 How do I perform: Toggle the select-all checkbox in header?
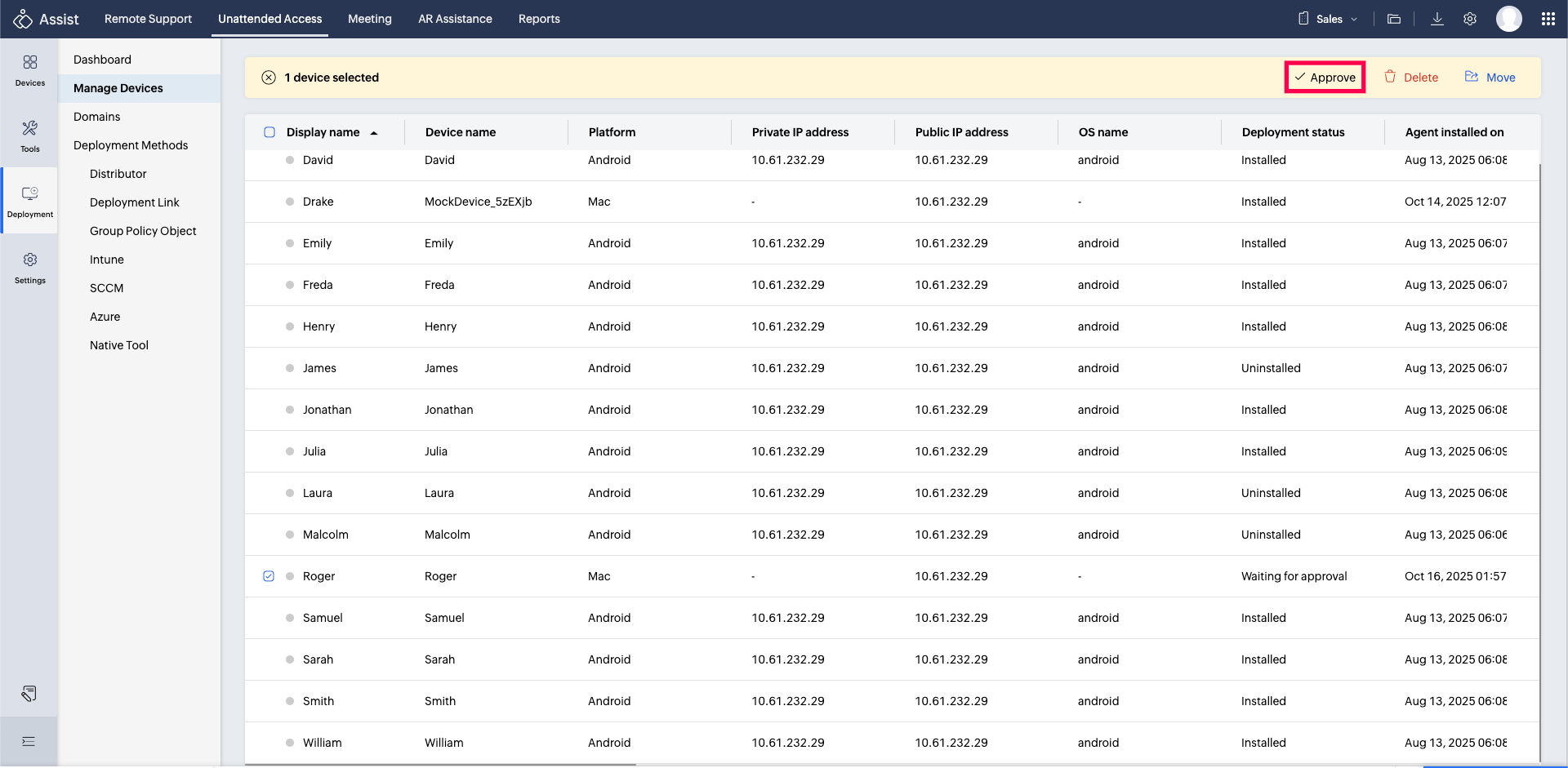tap(269, 132)
